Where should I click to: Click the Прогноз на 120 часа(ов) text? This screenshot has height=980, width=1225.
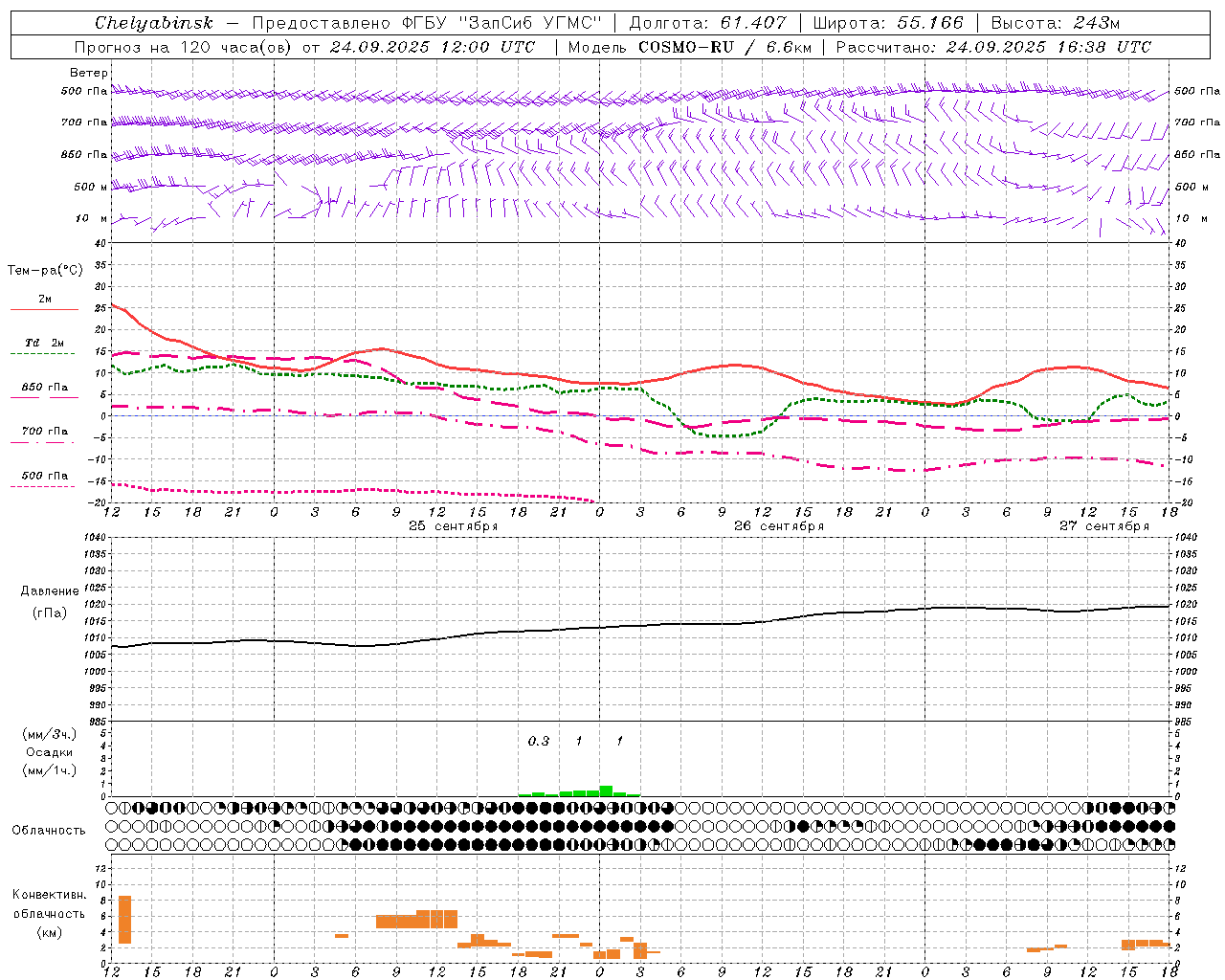(183, 47)
